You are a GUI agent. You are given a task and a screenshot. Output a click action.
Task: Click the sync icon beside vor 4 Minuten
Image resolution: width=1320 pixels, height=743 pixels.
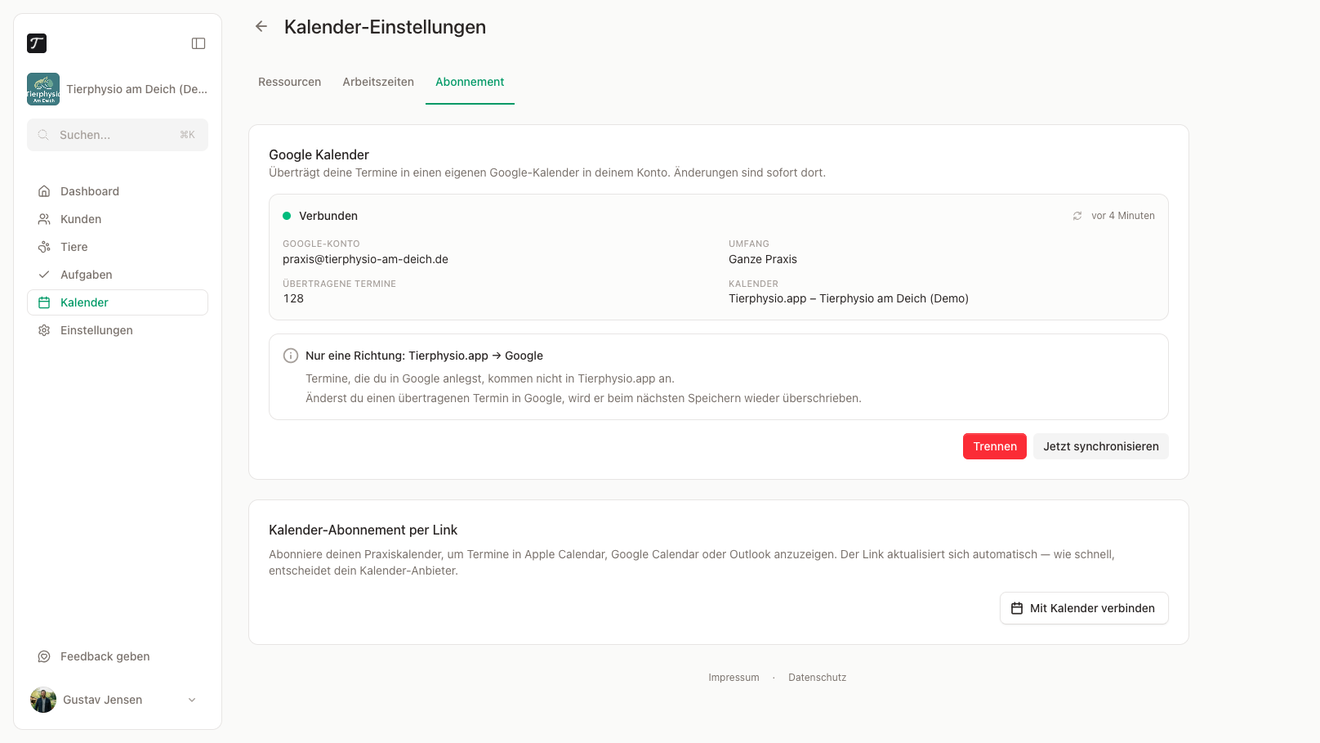point(1077,216)
